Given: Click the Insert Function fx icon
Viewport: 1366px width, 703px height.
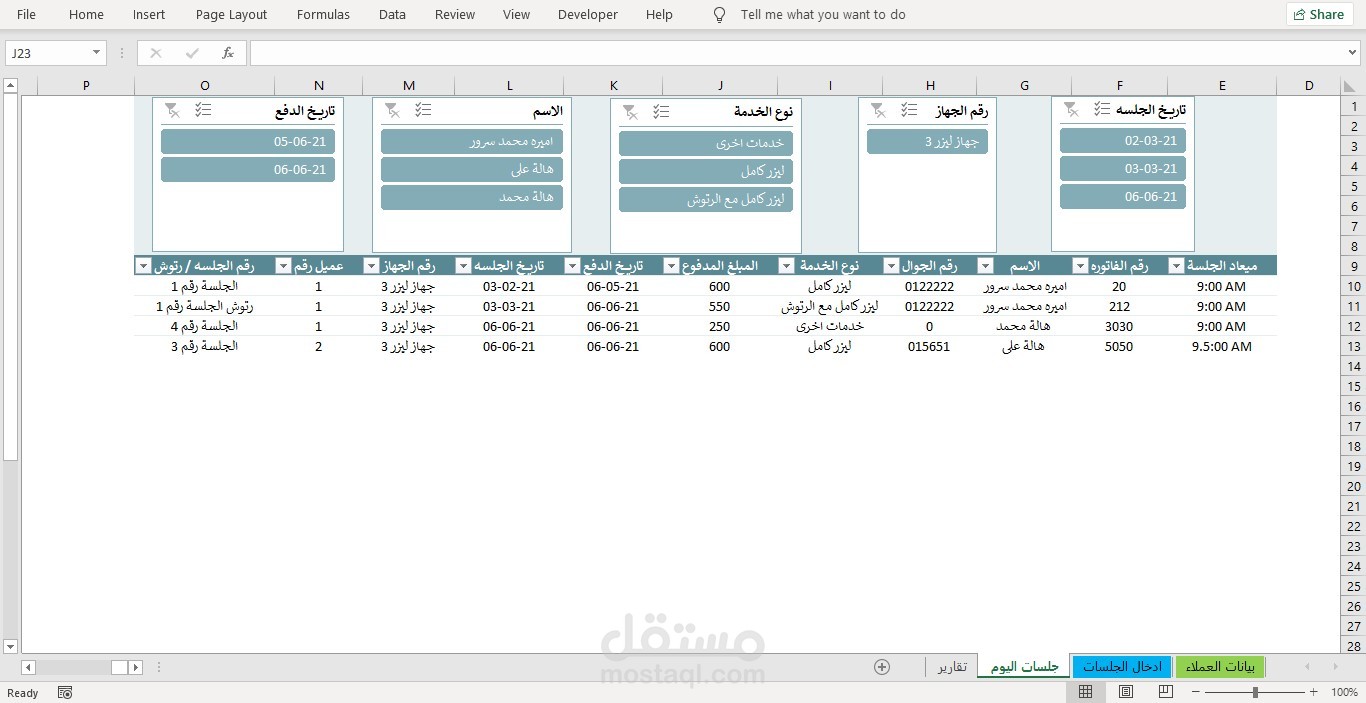Looking at the screenshot, I should tap(228, 53).
